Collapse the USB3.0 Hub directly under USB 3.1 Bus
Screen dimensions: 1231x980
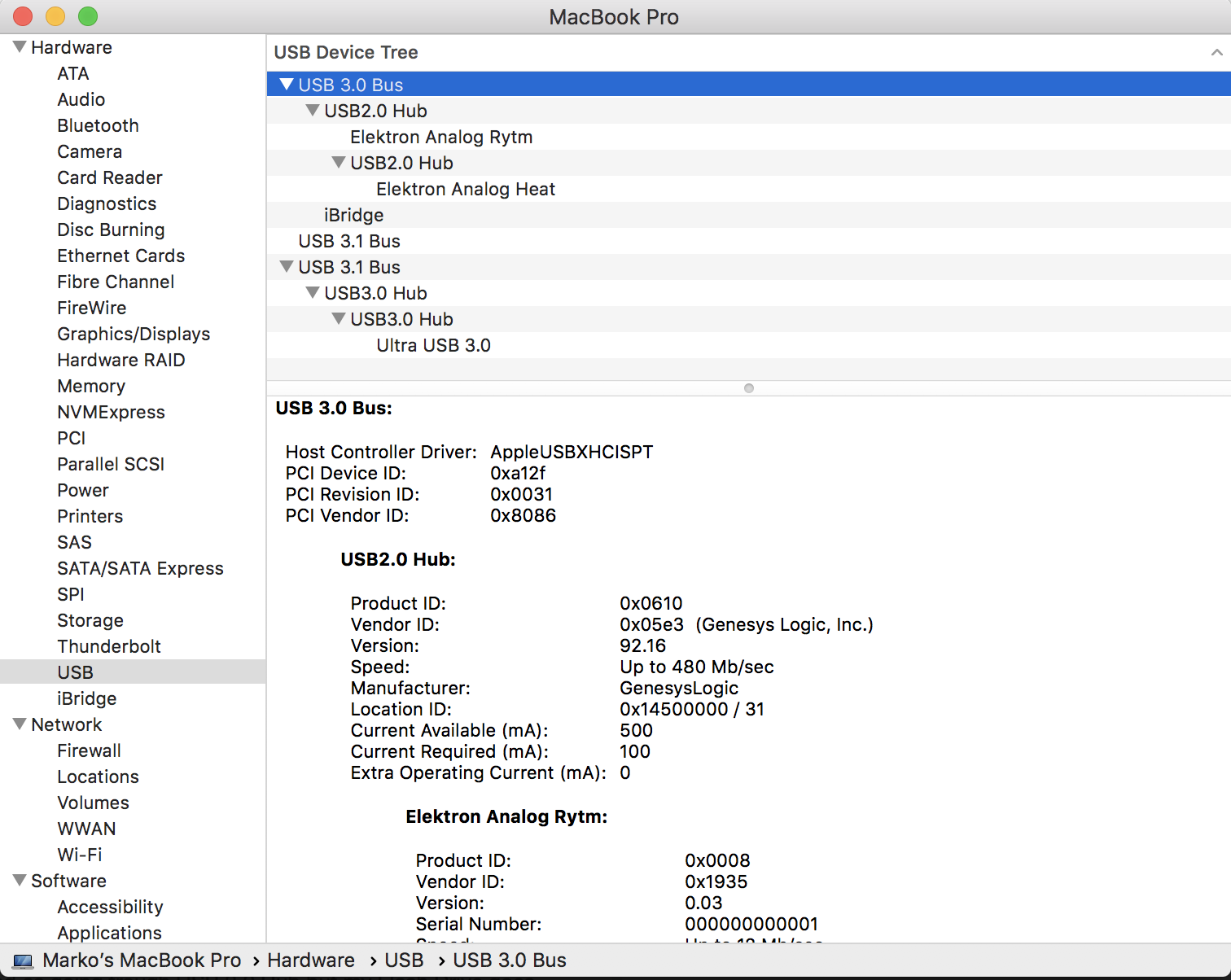pyautogui.click(x=313, y=293)
